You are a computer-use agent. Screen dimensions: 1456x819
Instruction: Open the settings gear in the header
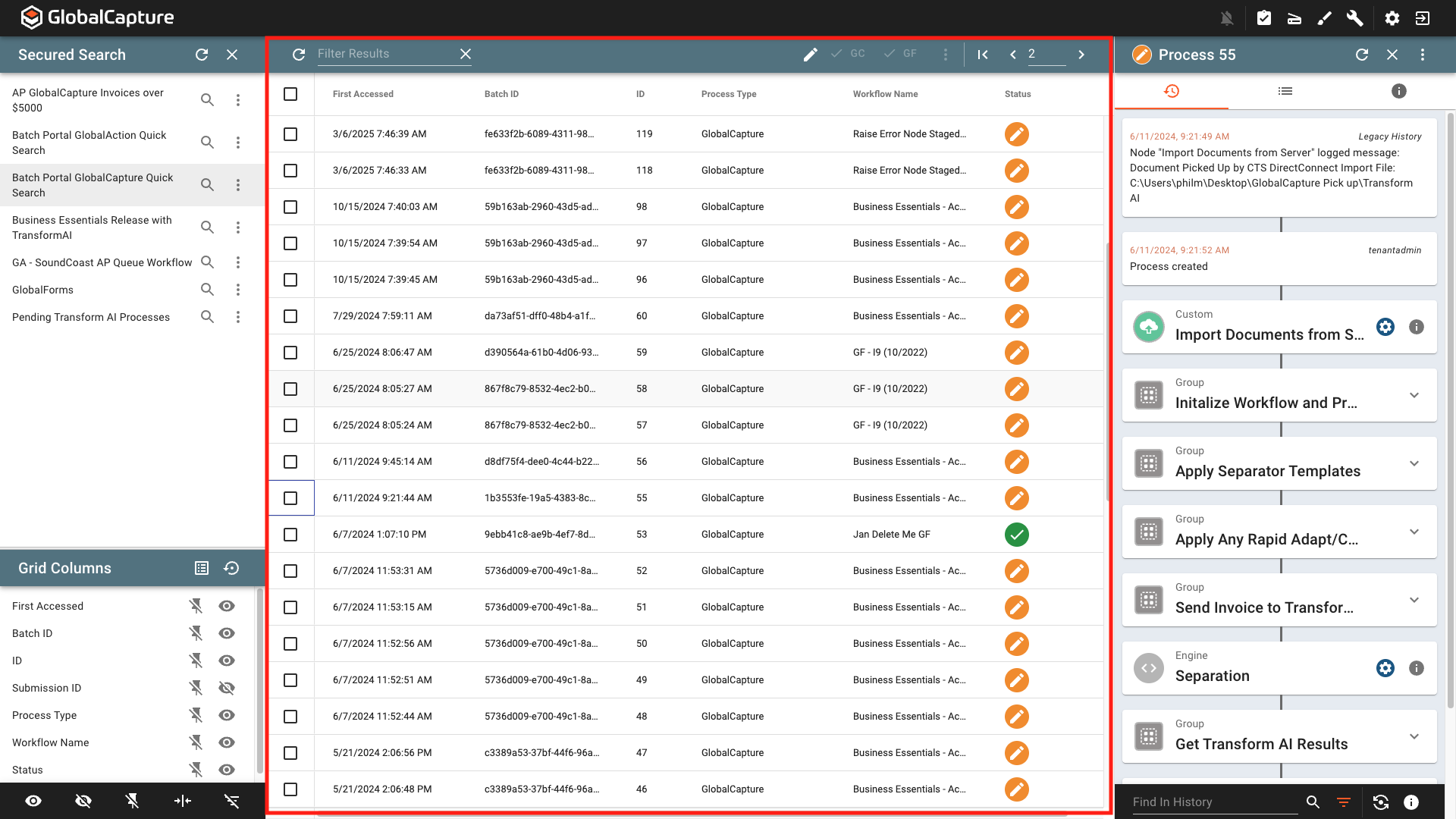(x=1392, y=17)
